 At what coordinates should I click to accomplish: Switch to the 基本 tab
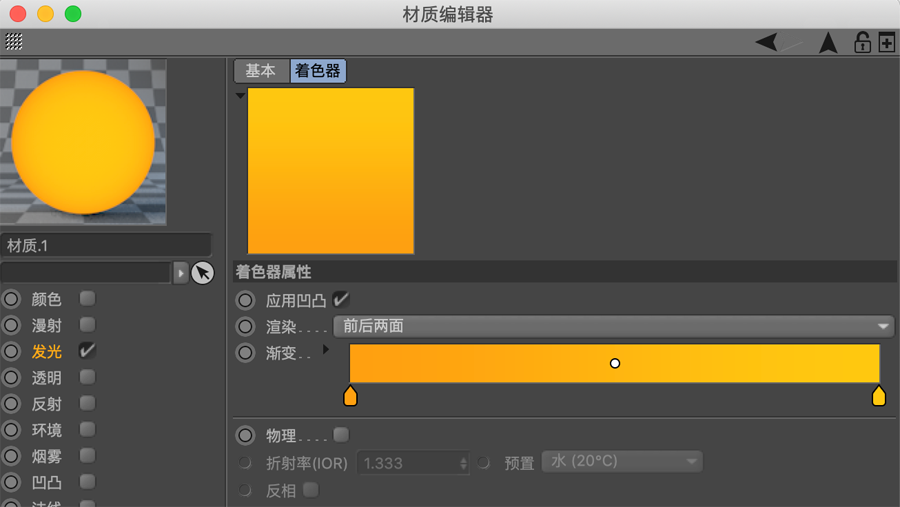pos(261,71)
